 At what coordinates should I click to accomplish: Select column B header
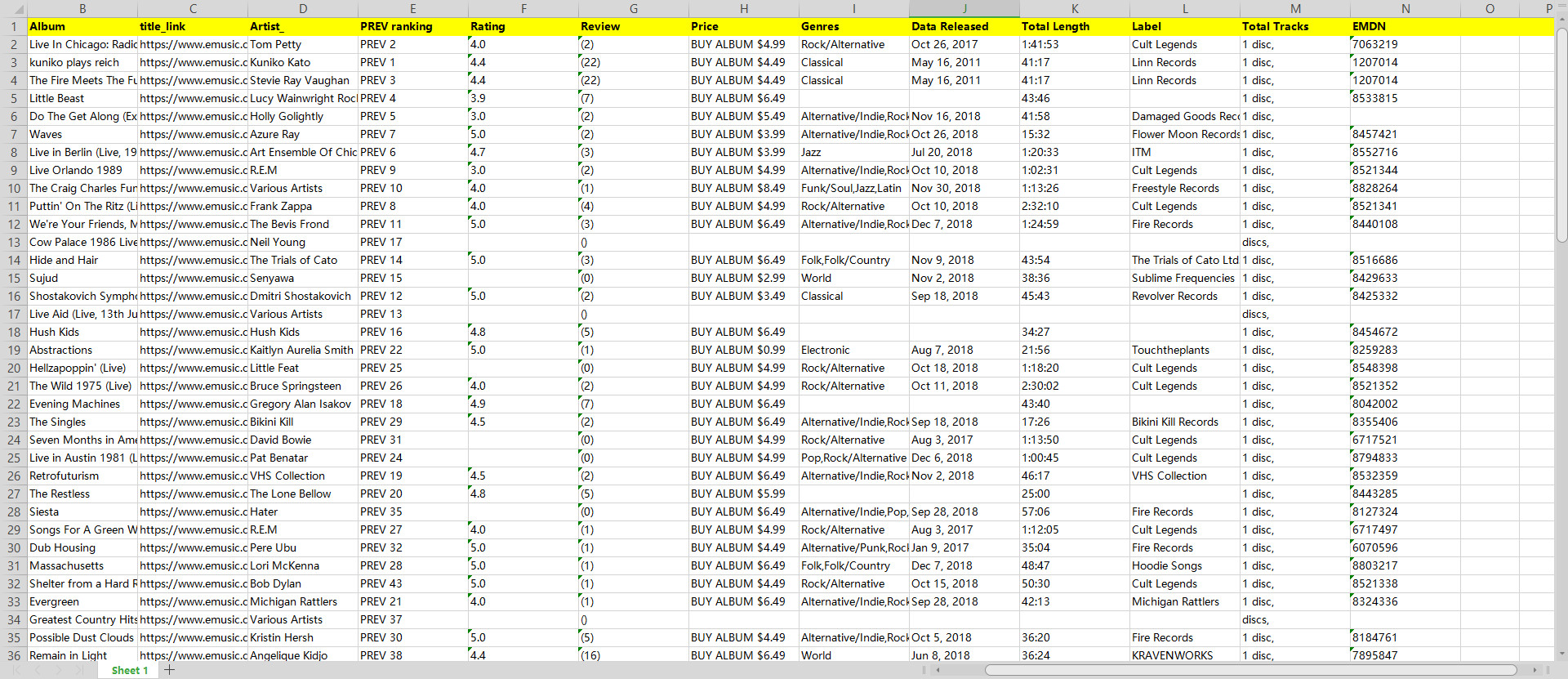point(82,8)
